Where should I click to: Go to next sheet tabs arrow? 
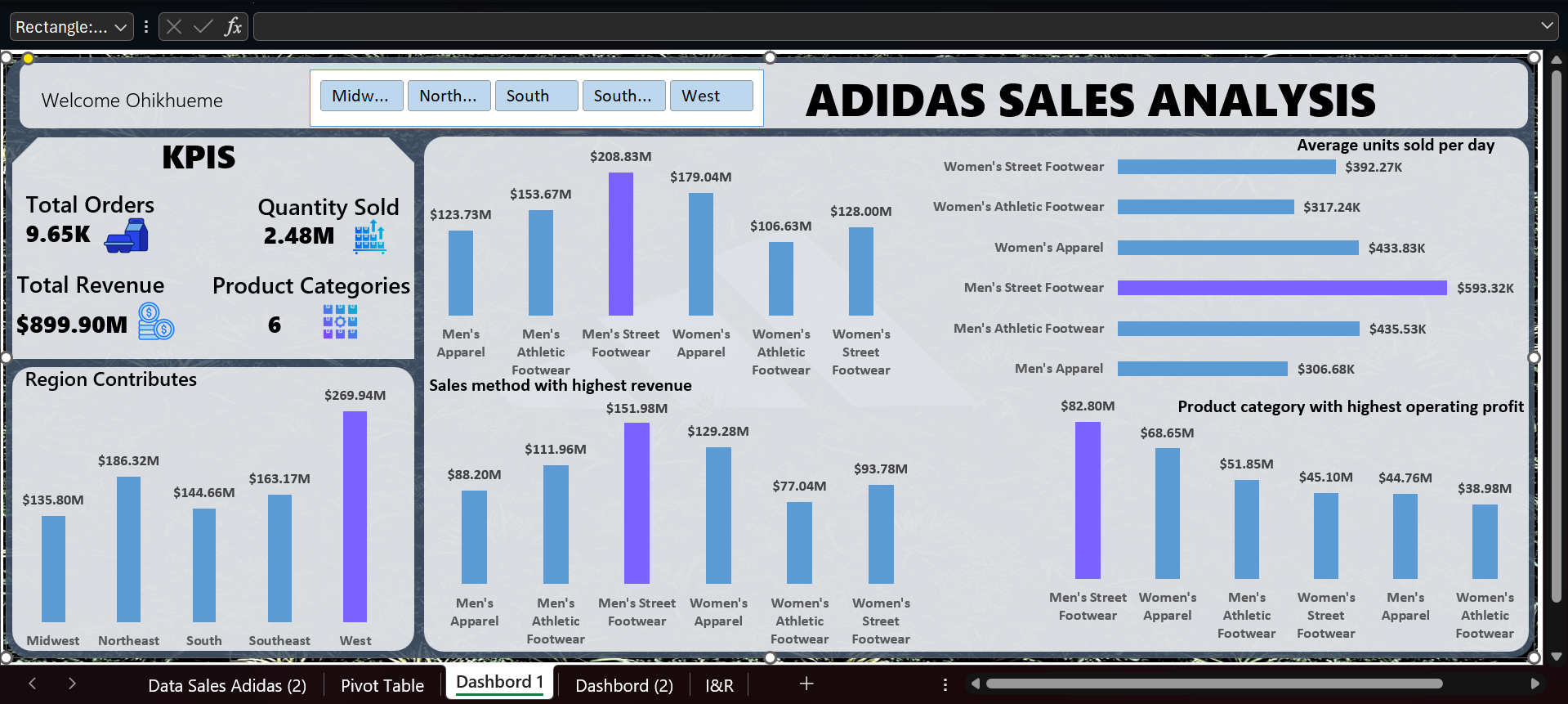[x=72, y=684]
